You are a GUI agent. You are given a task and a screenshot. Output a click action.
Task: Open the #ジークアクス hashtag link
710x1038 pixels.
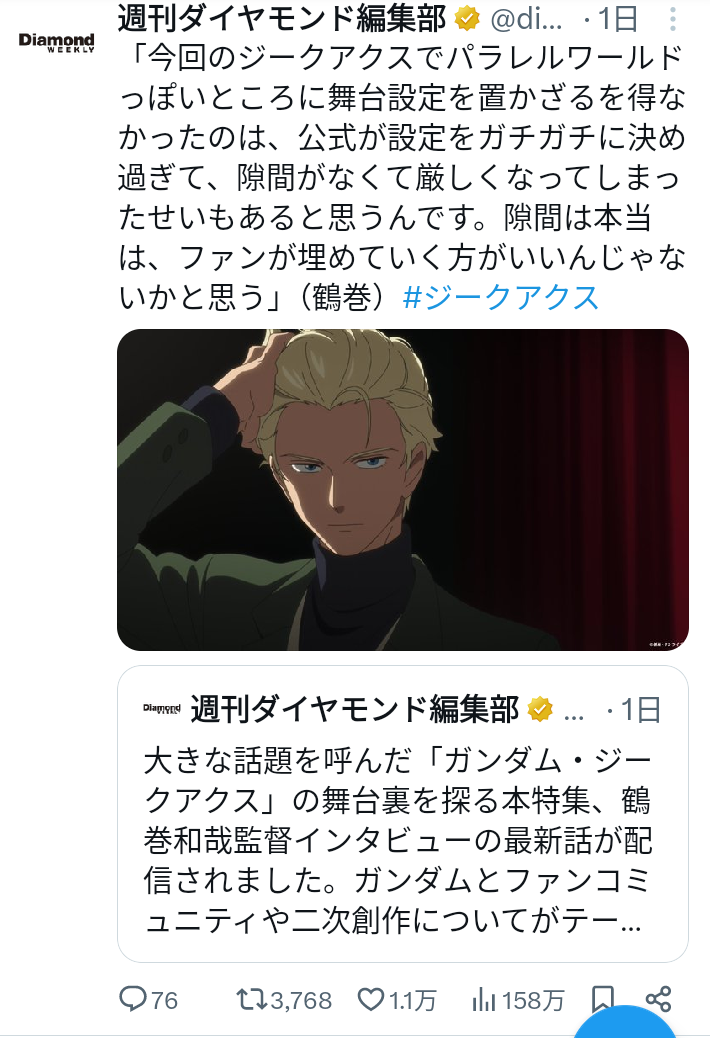click(500, 297)
